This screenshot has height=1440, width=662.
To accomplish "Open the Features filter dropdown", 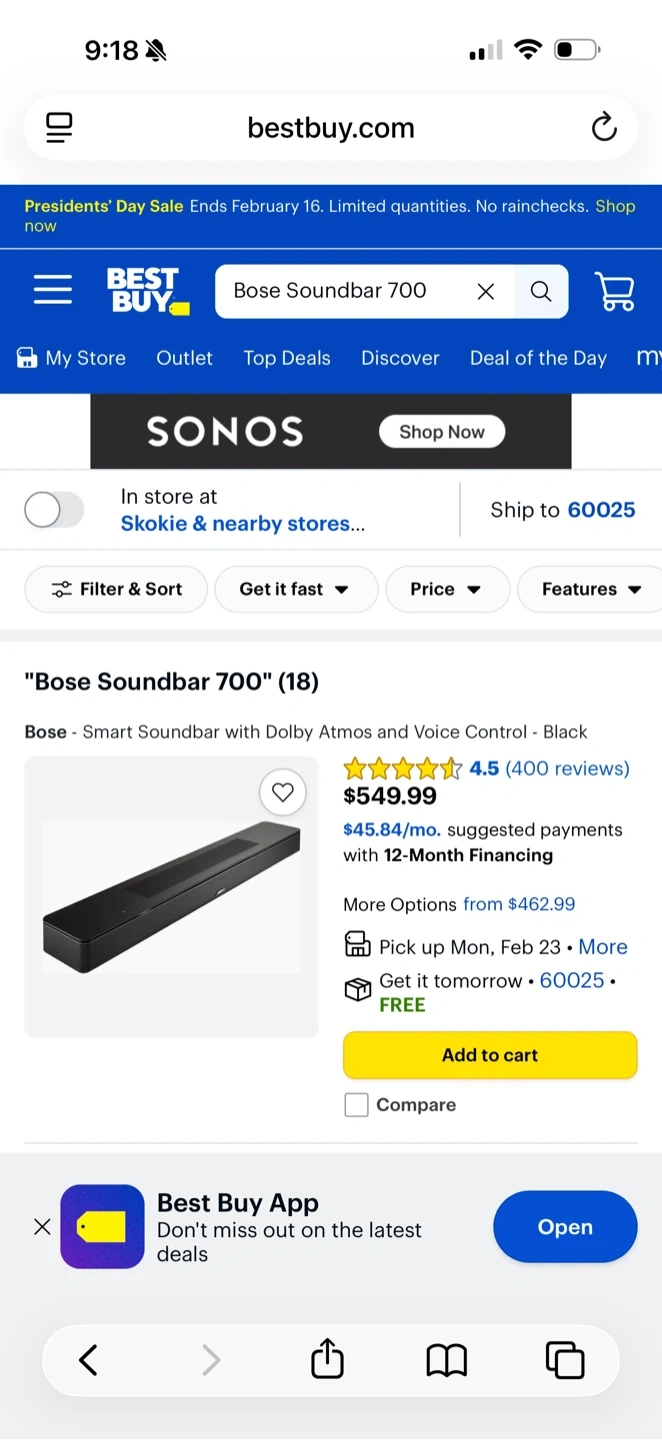I will 591,589.
